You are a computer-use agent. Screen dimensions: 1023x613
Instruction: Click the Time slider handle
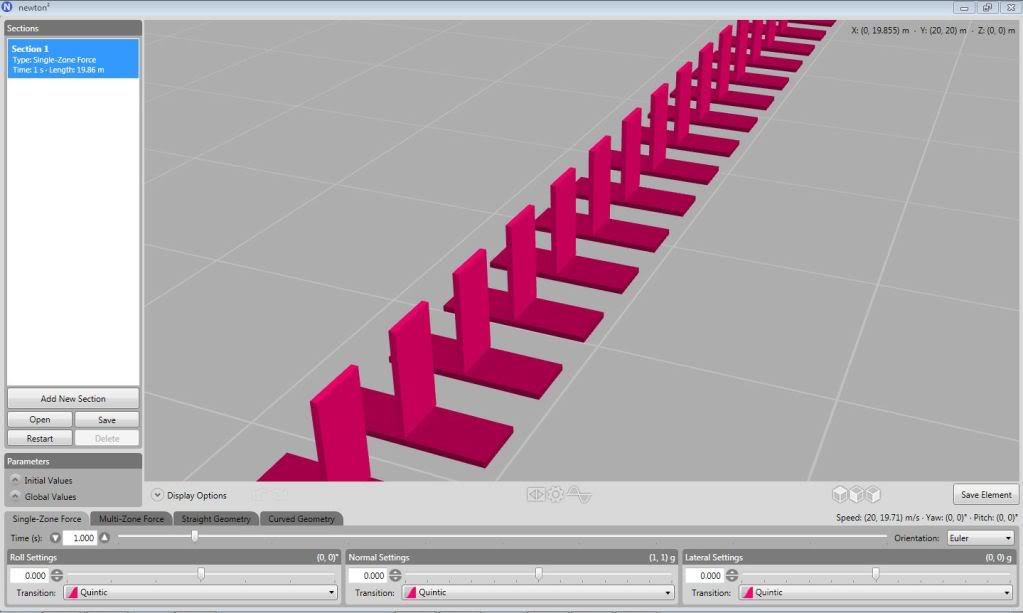[x=194, y=537]
